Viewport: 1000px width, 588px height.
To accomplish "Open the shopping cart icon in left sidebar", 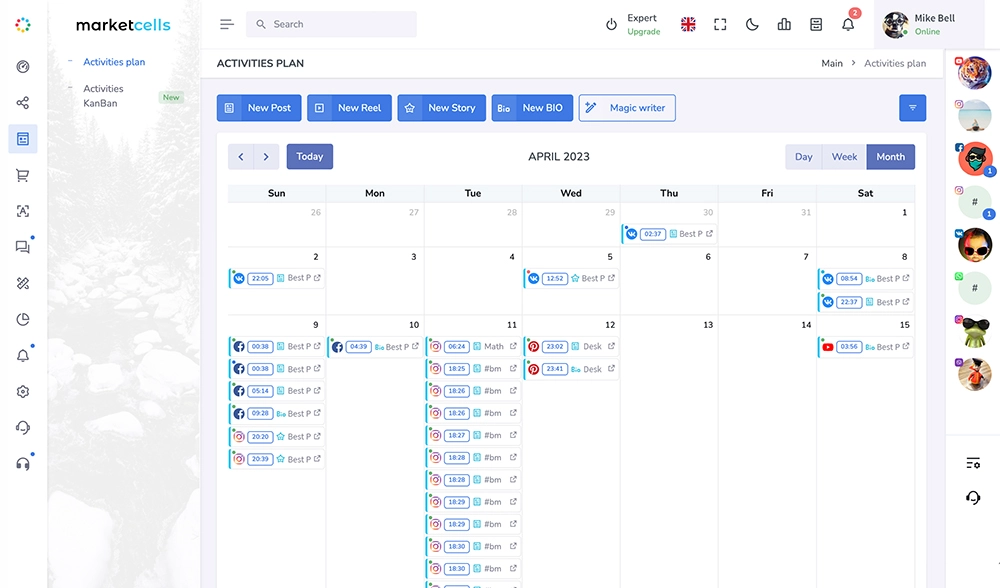I will click(x=23, y=175).
